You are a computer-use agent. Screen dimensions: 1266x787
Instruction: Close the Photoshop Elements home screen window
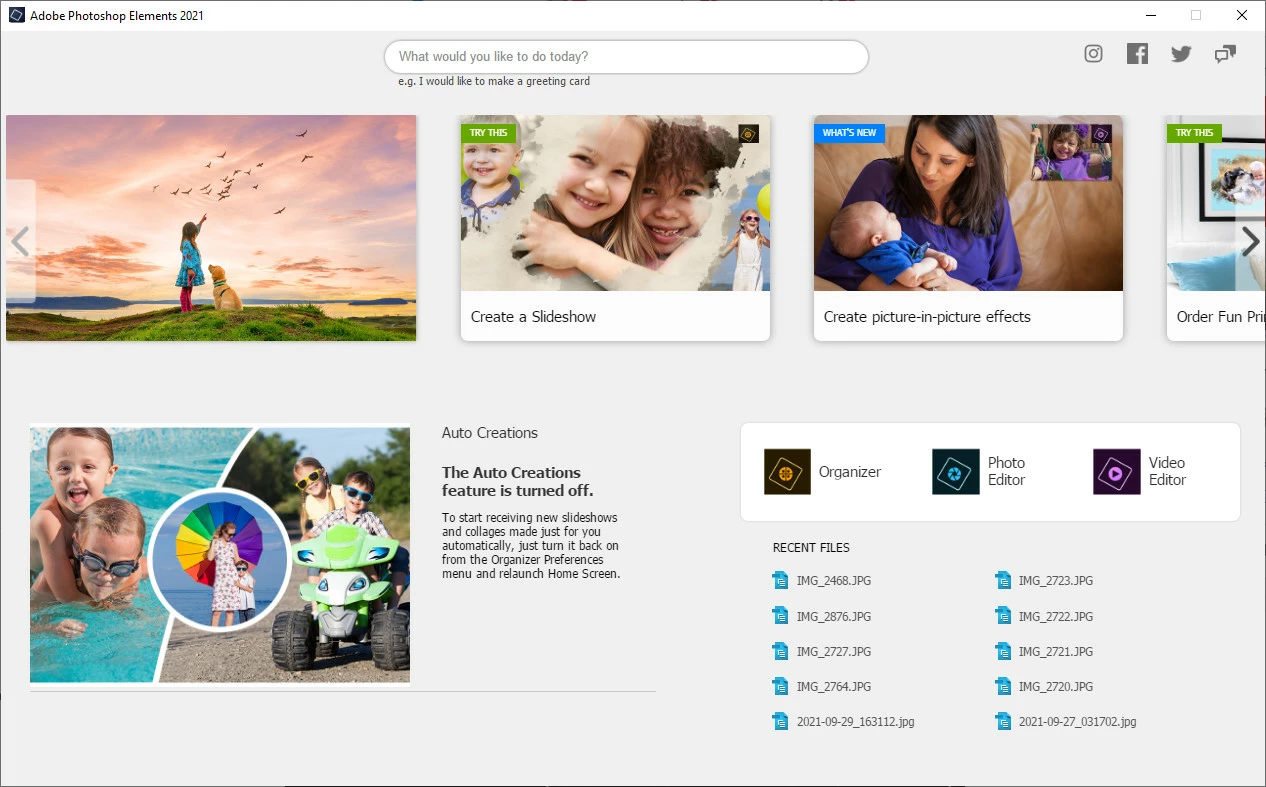click(1241, 15)
